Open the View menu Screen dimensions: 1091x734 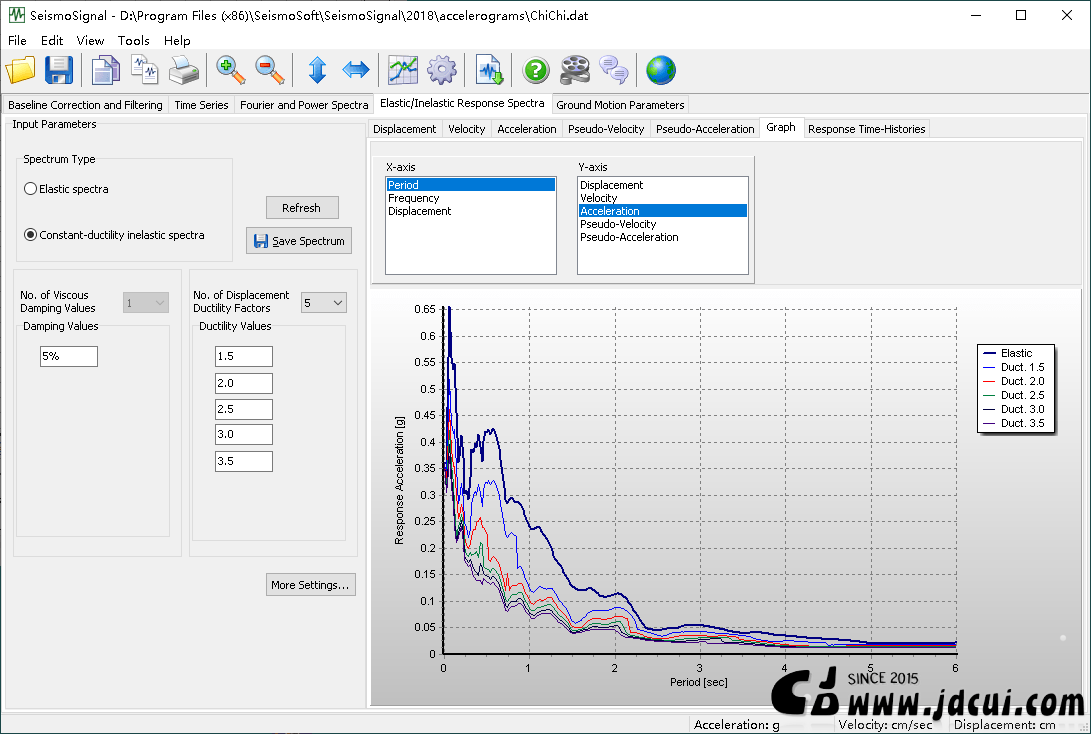point(90,40)
